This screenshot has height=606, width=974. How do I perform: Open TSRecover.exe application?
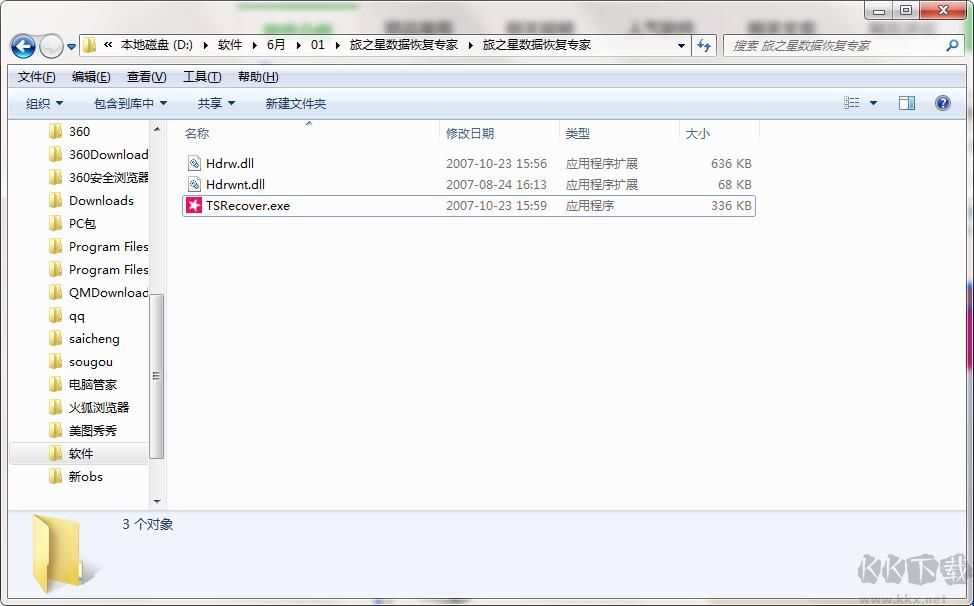point(249,206)
